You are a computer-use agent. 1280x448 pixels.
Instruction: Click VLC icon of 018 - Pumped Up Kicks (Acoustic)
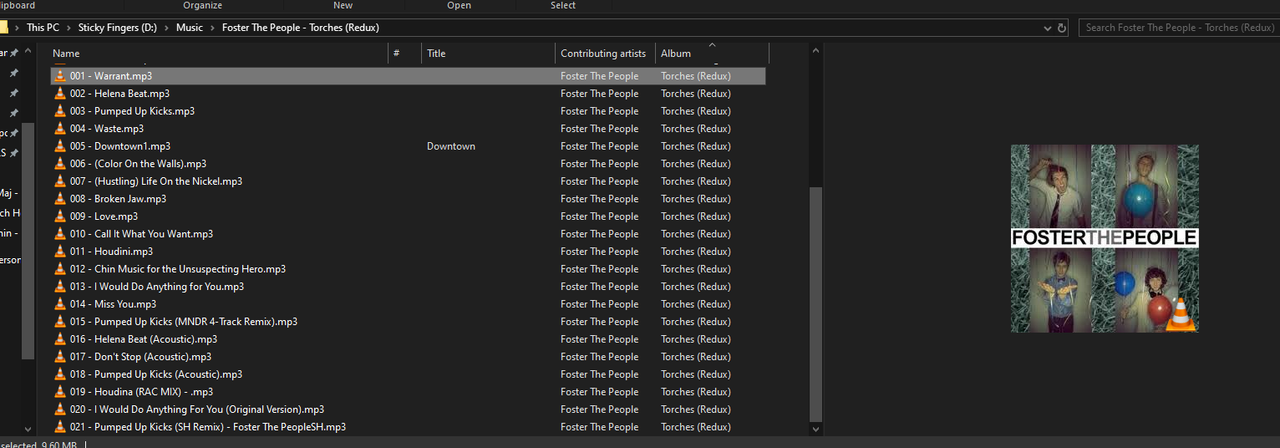click(60, 374)
